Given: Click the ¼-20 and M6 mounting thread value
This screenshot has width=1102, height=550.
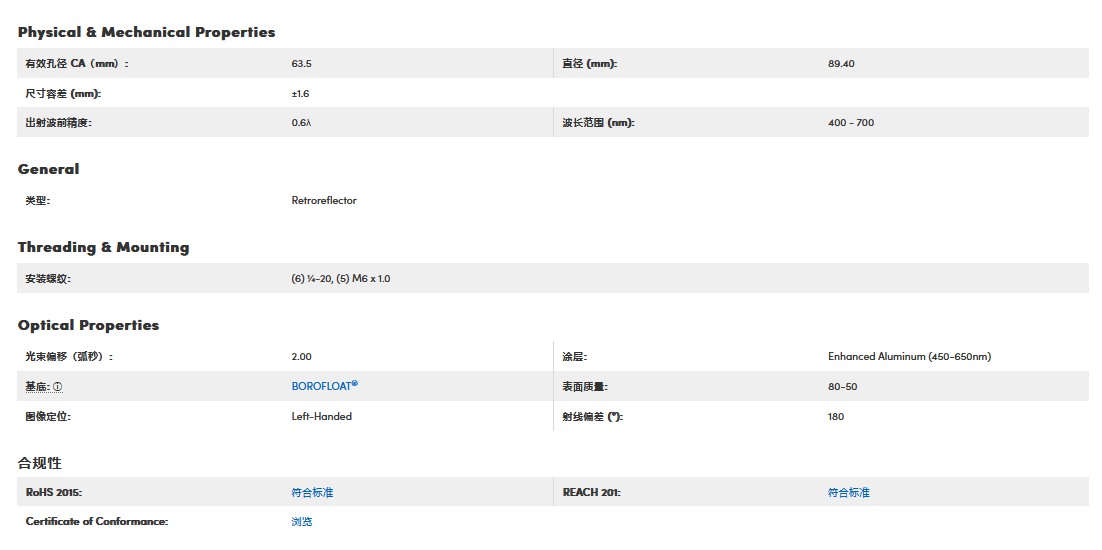Looking at the screenshot, I should point(340,279).
